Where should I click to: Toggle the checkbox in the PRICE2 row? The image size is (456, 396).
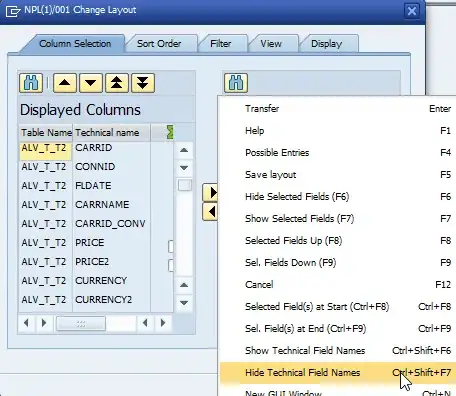coord(171,266)
